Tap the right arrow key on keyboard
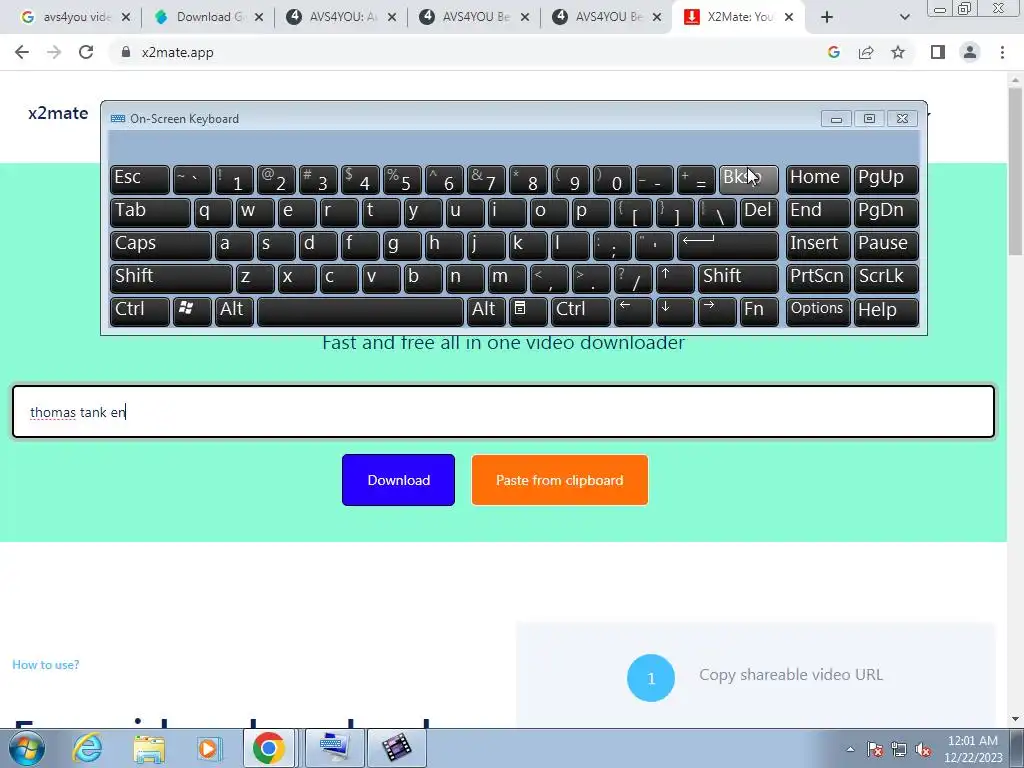The image size is (1024, 768). [717, 312]
